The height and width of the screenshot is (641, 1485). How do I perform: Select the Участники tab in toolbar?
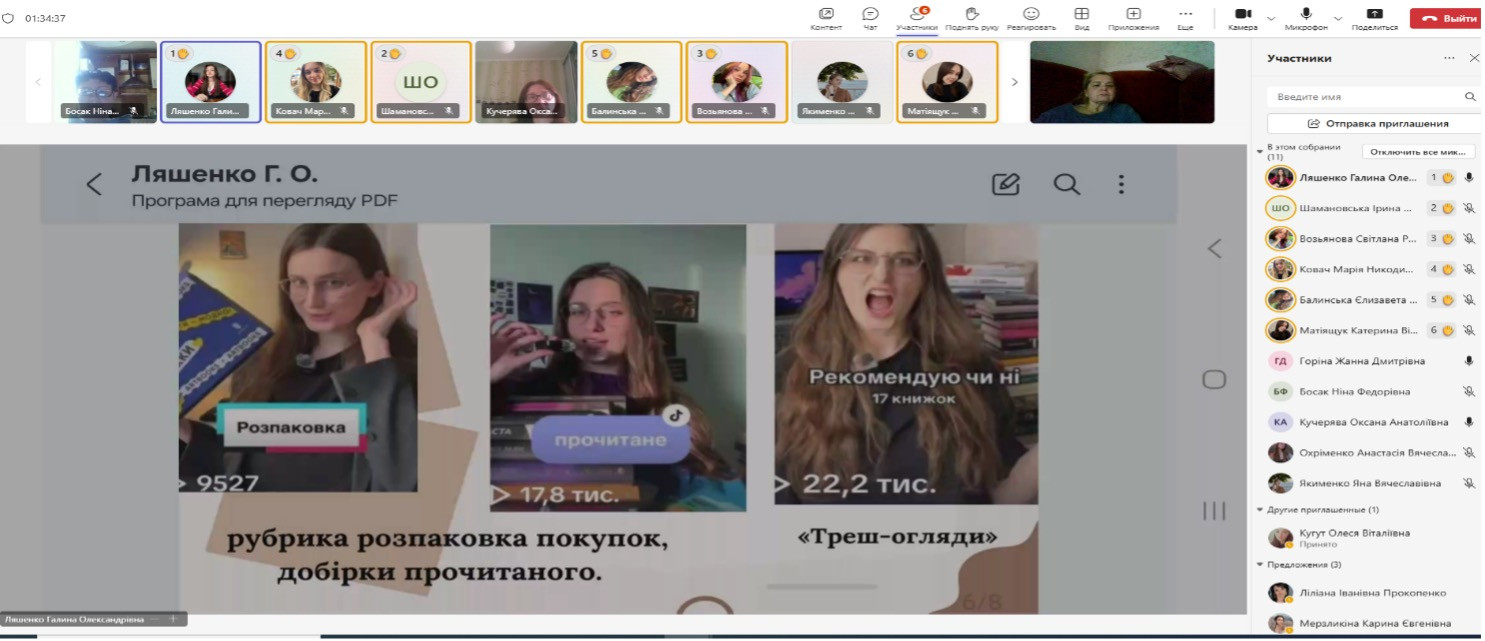(x=916, y=14)
